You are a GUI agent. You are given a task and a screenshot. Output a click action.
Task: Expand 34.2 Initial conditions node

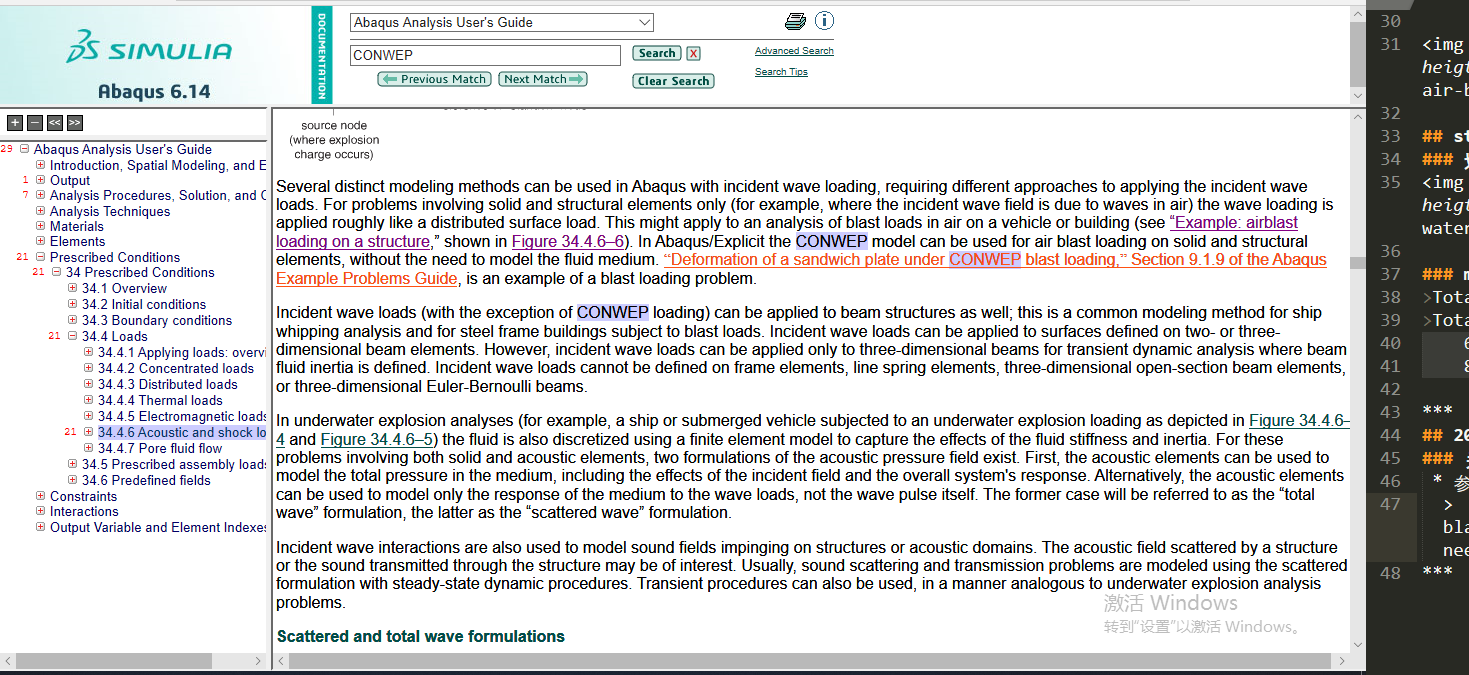pyautogui.click(x=72, y=304)
